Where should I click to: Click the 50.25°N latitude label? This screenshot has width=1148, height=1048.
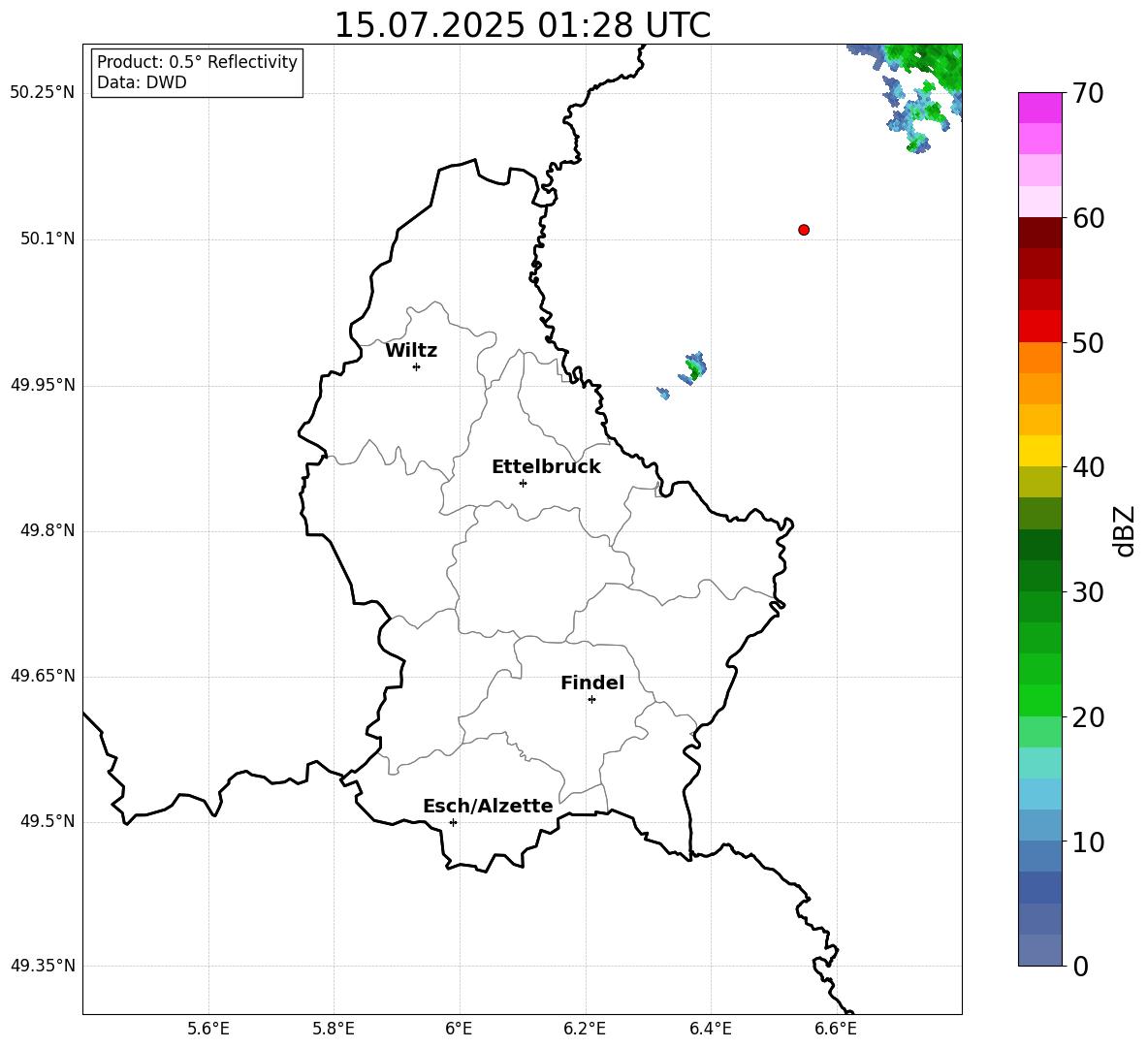pos(43,93)
